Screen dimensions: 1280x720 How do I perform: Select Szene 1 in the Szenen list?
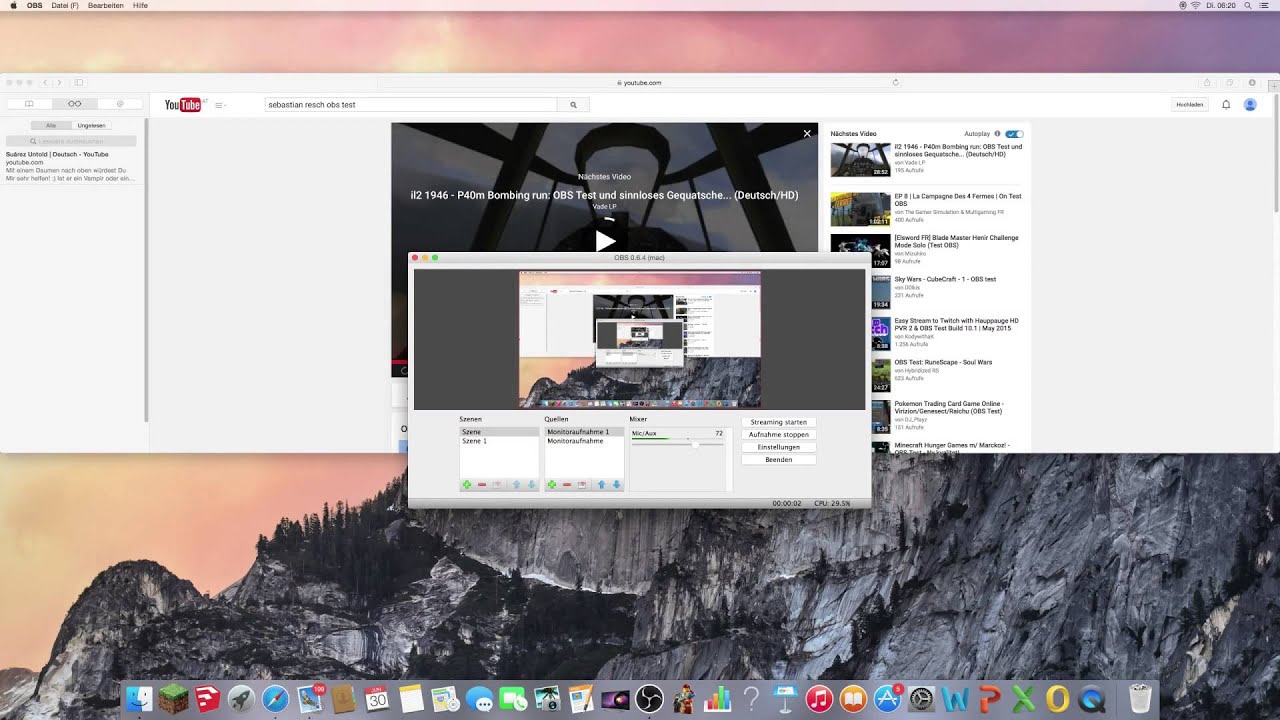(498, 441)
